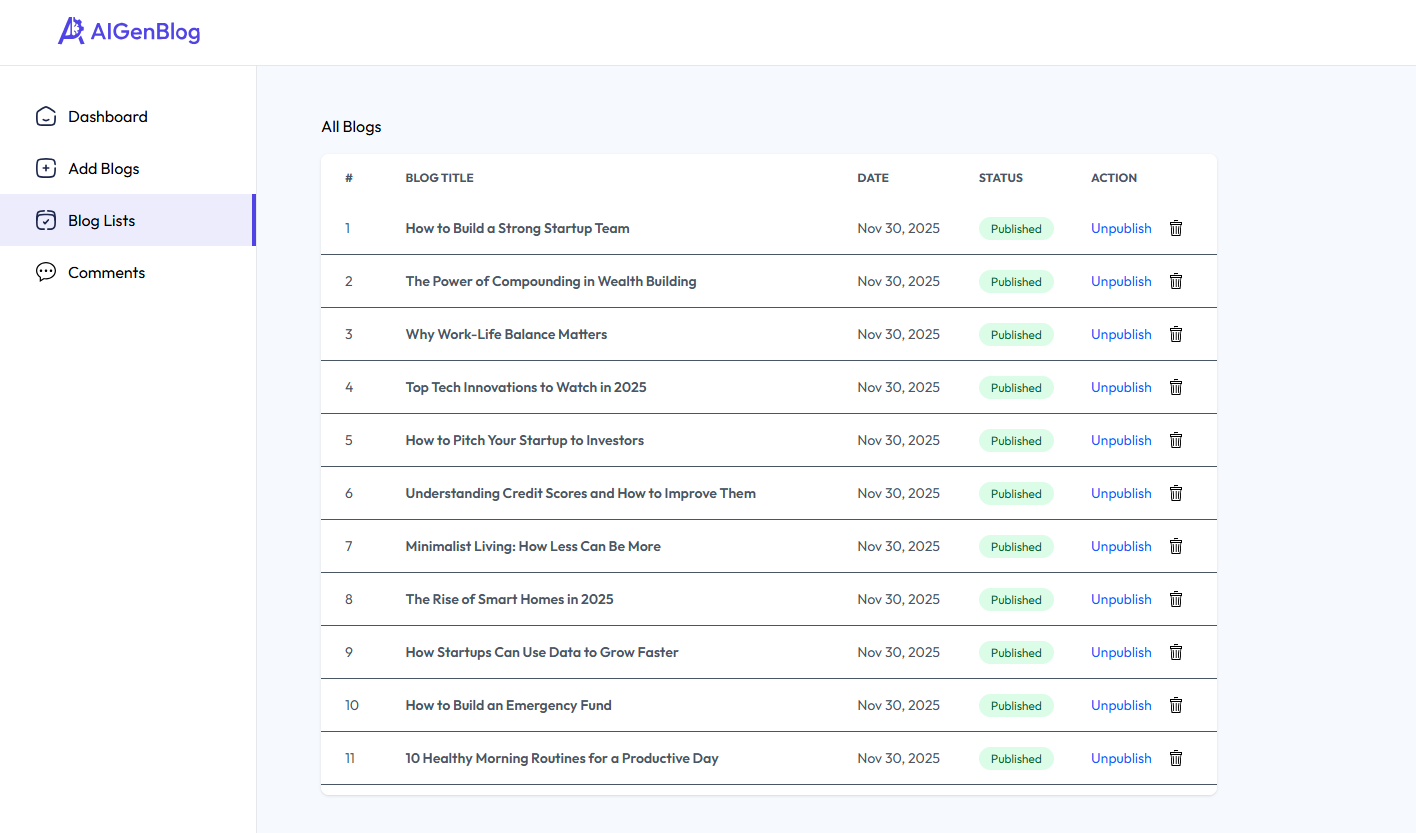
Task: Unpublish The Power of Compounding blog
Action: 1121,282
